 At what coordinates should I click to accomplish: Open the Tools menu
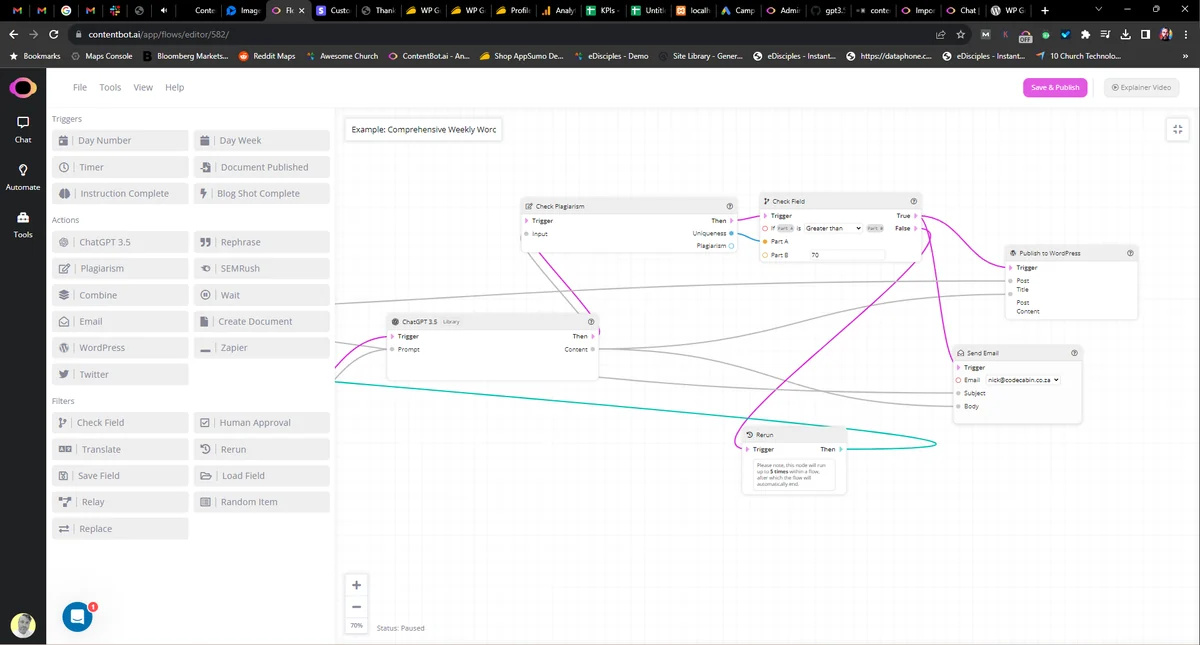click(110, 88)
